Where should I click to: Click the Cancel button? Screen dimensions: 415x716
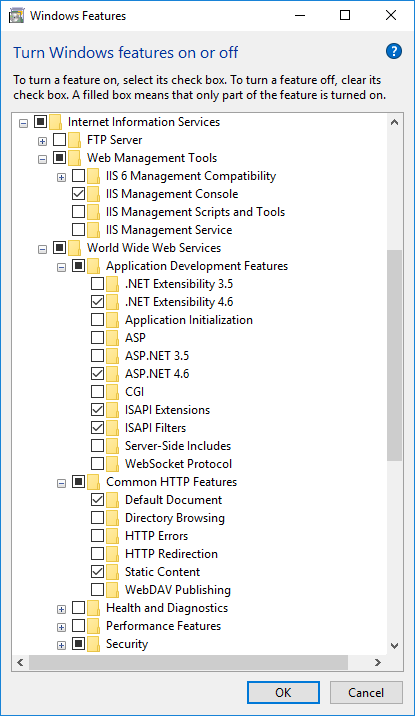pyautogui.click(x=366, y=693)
